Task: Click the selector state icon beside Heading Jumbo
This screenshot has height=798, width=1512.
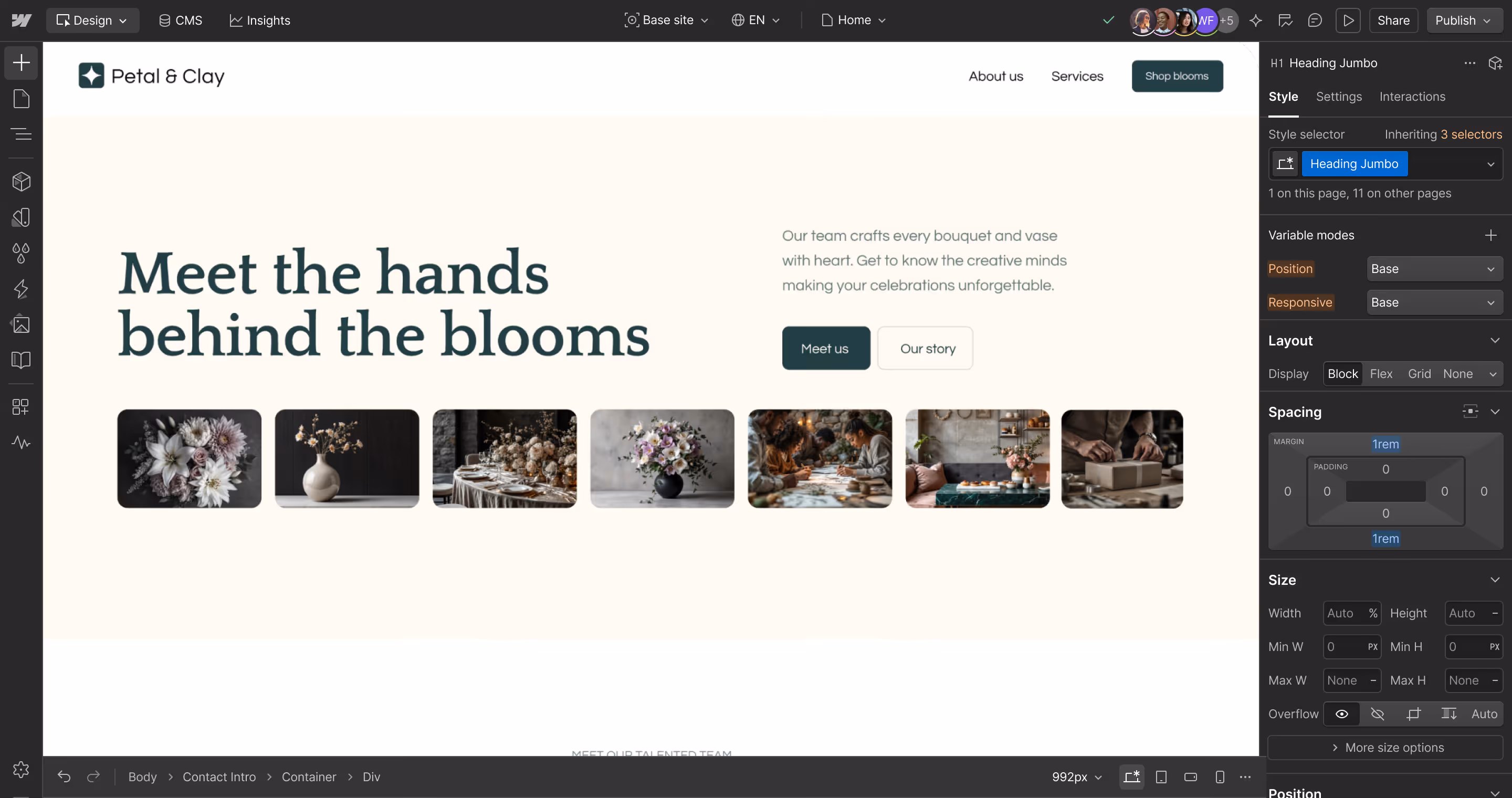Action: click(1285, 164)
